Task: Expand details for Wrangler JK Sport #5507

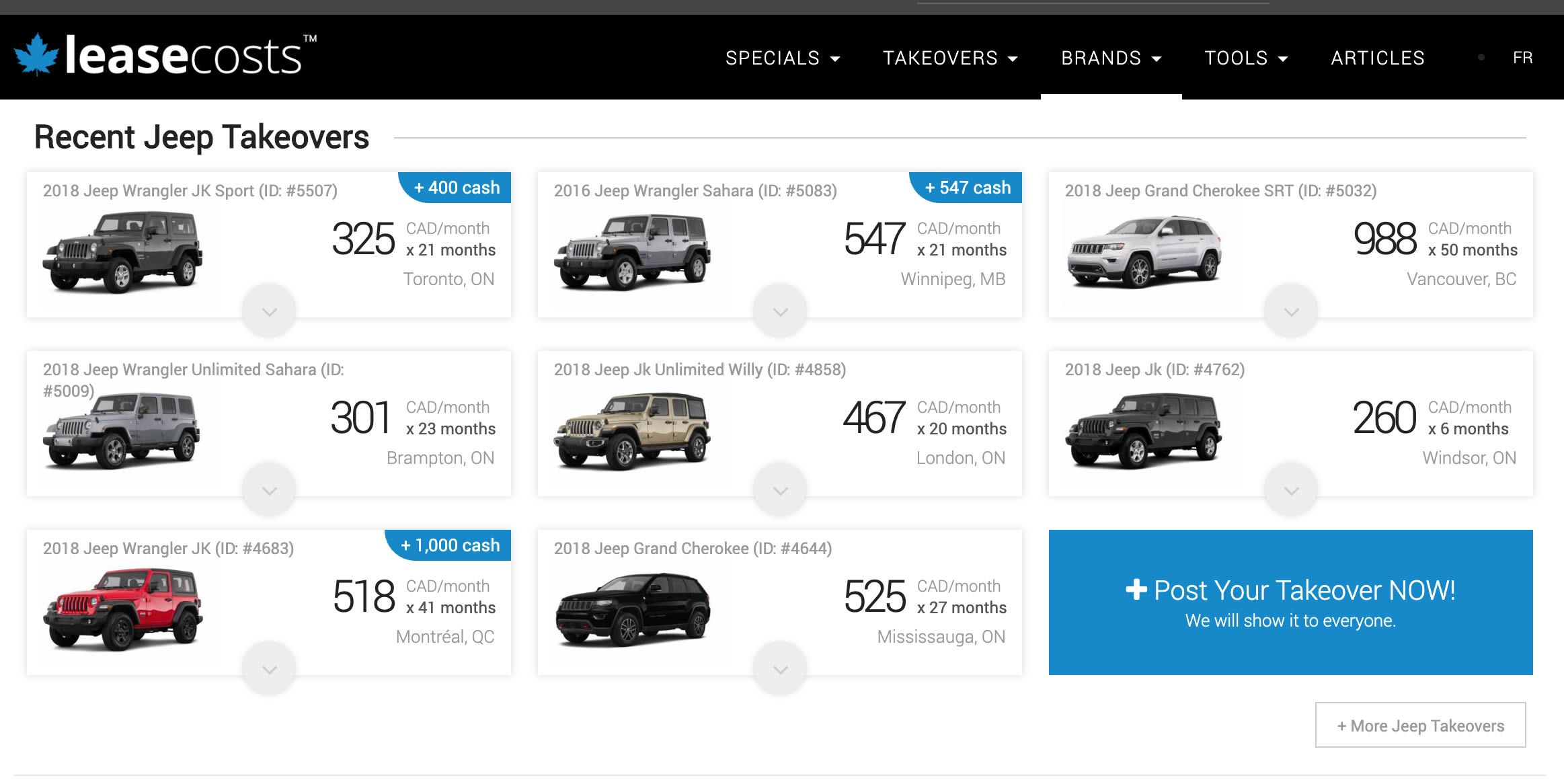Action: 269,311
